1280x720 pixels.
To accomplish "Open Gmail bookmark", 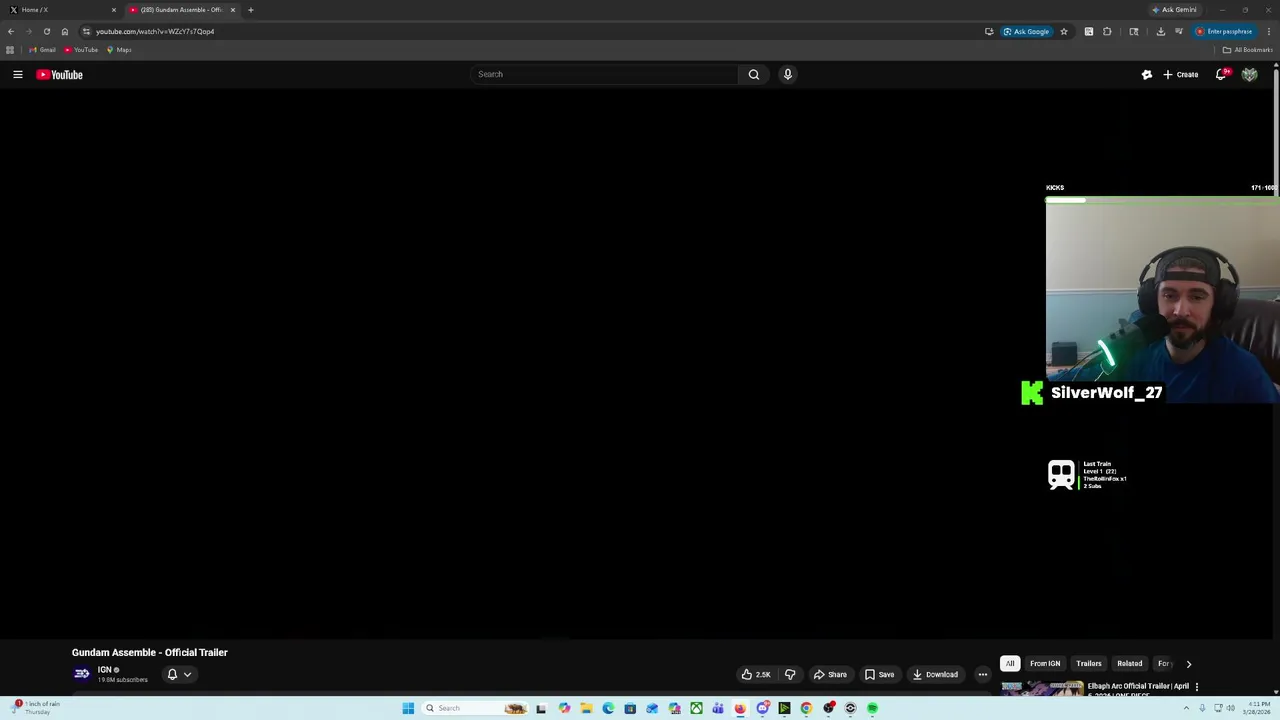I will tap(42, 50).
